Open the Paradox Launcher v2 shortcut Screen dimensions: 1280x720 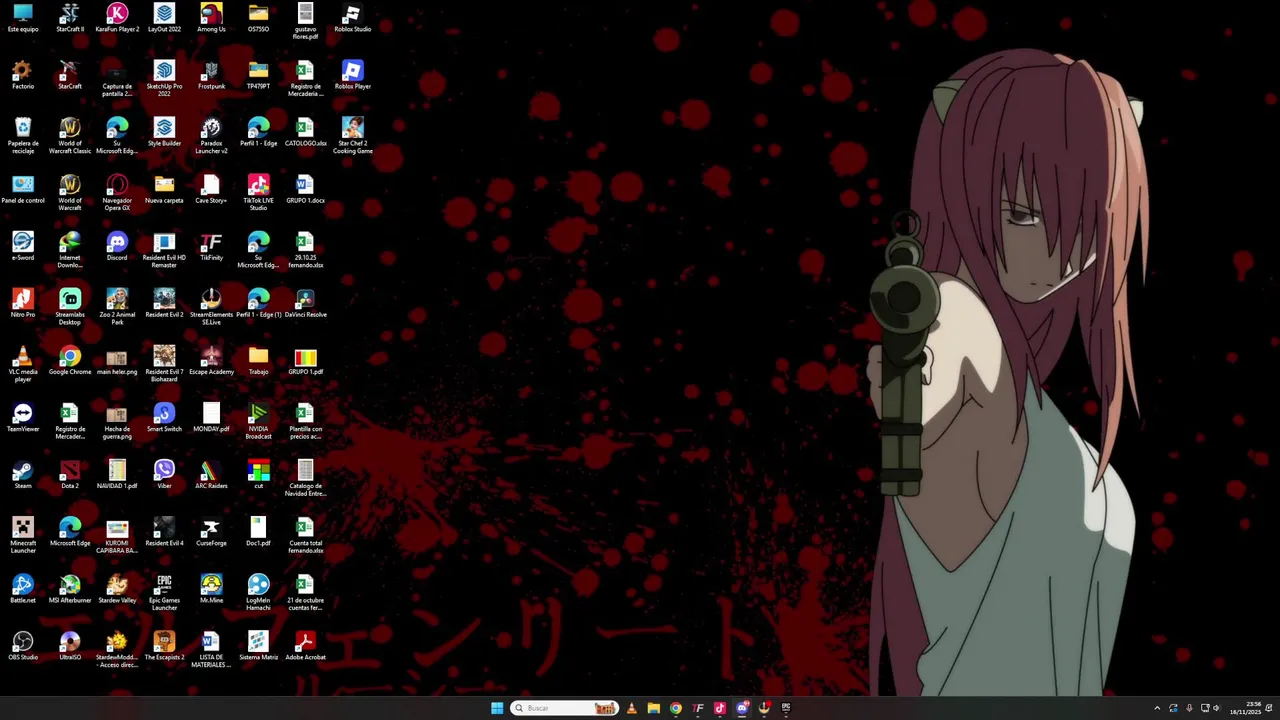coord(211,135)
